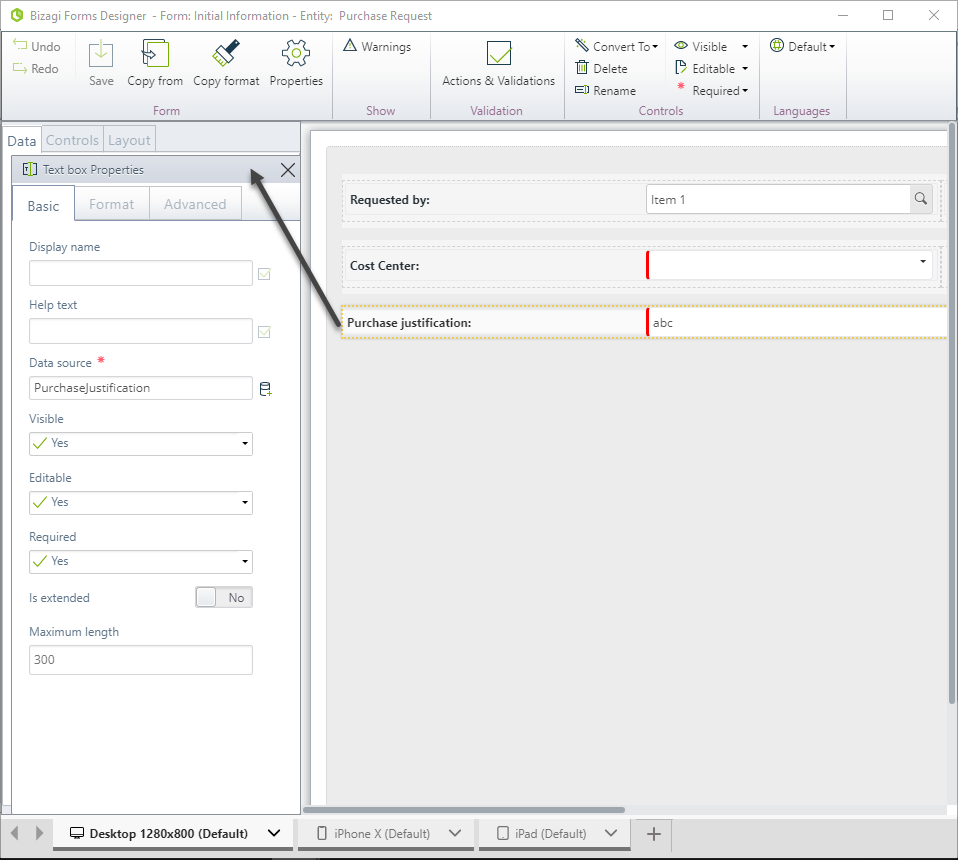Click the Rename control icon
The width and height of the screenshot is (958, 860).
582,90
